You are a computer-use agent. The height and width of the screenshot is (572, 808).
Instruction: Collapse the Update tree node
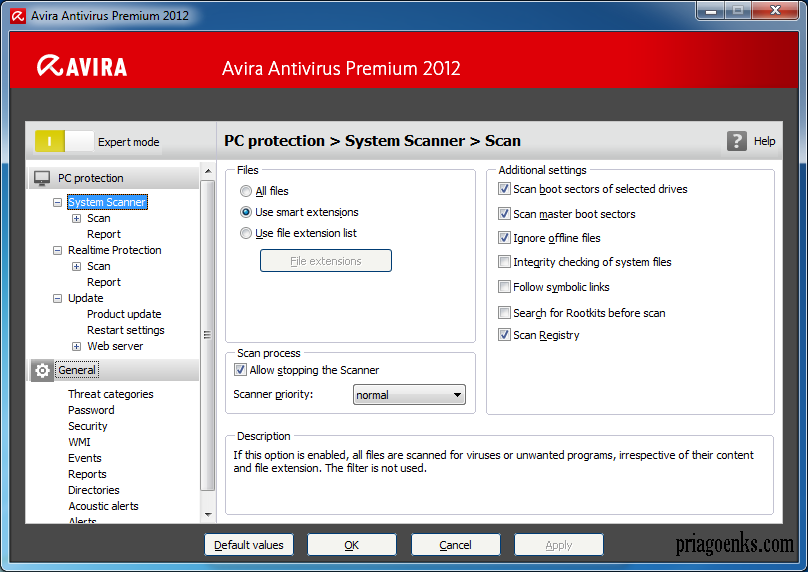57,298
